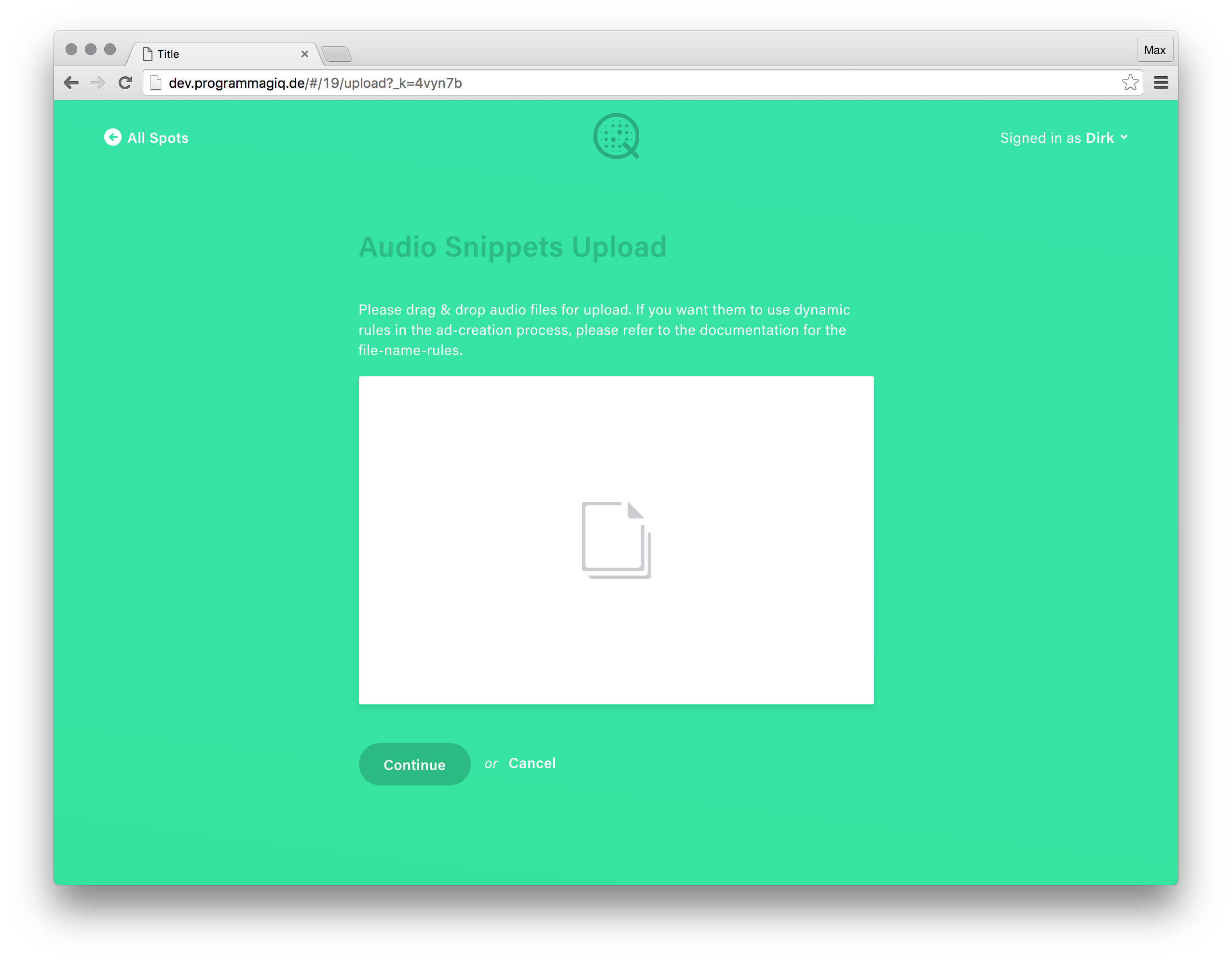Close the Title tab with its X
Viewport: 1232px width, 962px height.
(x=304, y=54)
